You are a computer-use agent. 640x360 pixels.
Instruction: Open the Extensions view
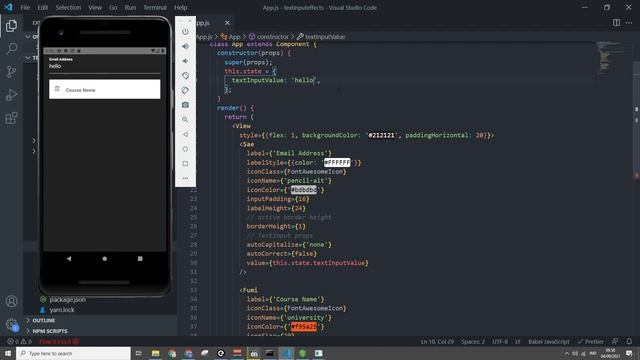click(x=11, y=118)
